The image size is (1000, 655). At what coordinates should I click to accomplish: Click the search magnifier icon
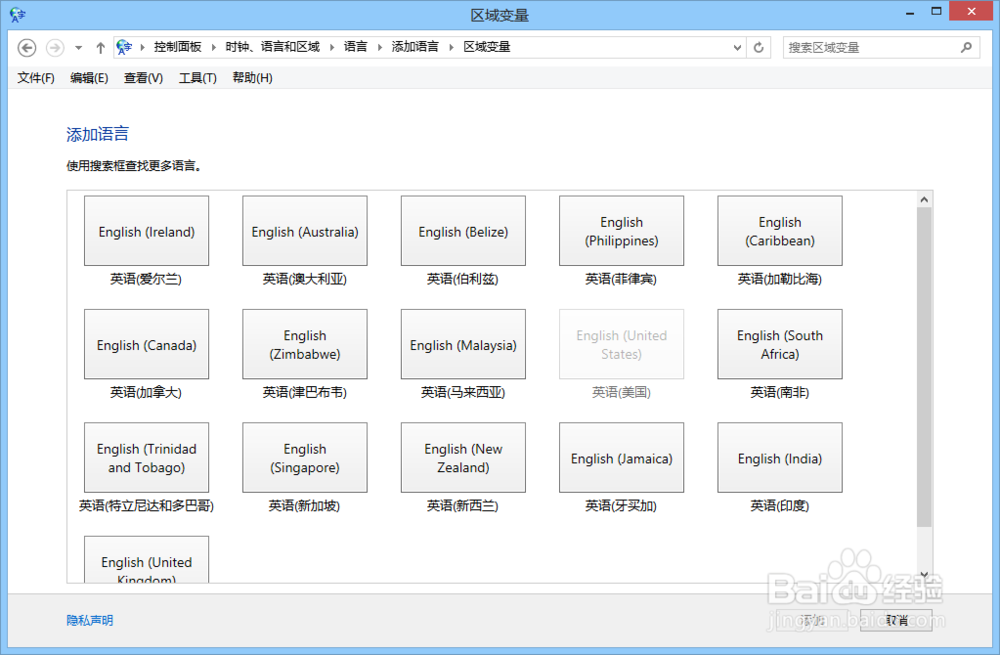pos(966,47)
